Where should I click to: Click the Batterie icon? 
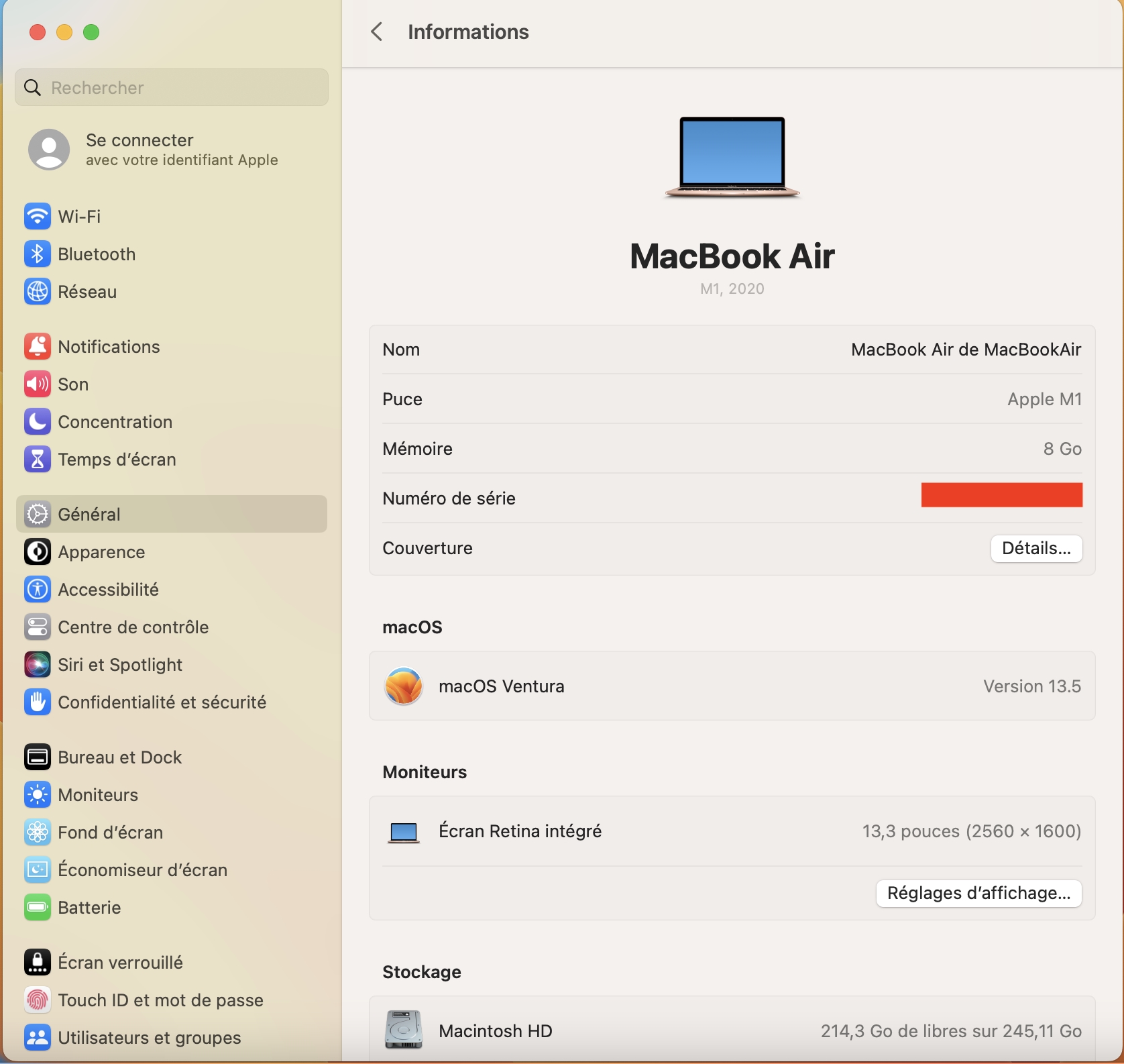click(x=38, y=907)
